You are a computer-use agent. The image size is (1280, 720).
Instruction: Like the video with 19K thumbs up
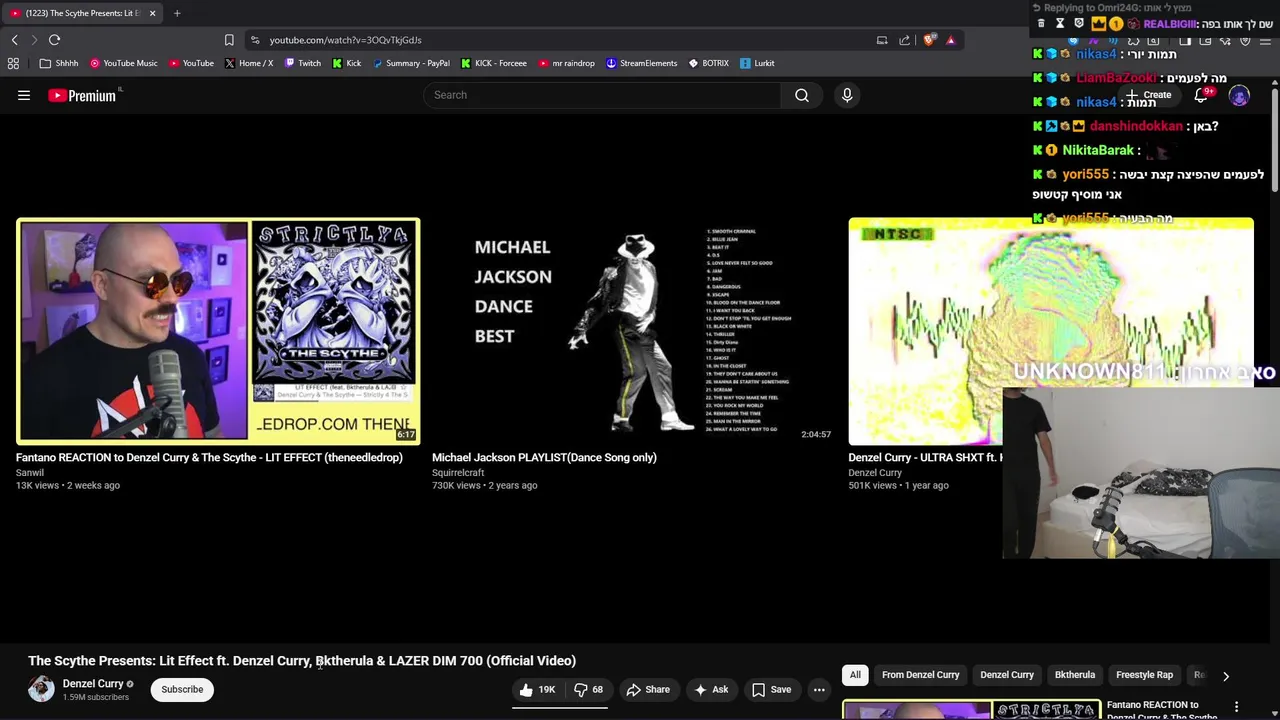point(538,689)
